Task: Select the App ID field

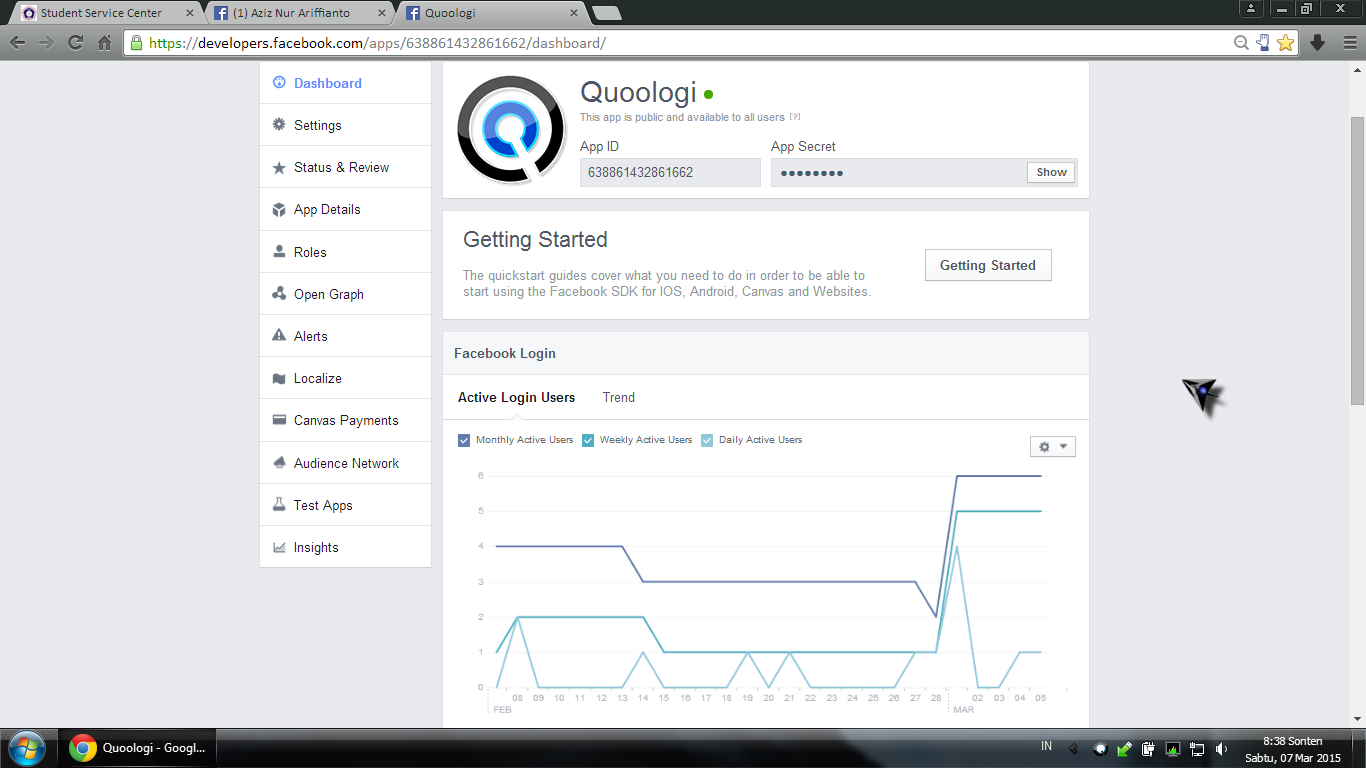Action: [670, 172]
